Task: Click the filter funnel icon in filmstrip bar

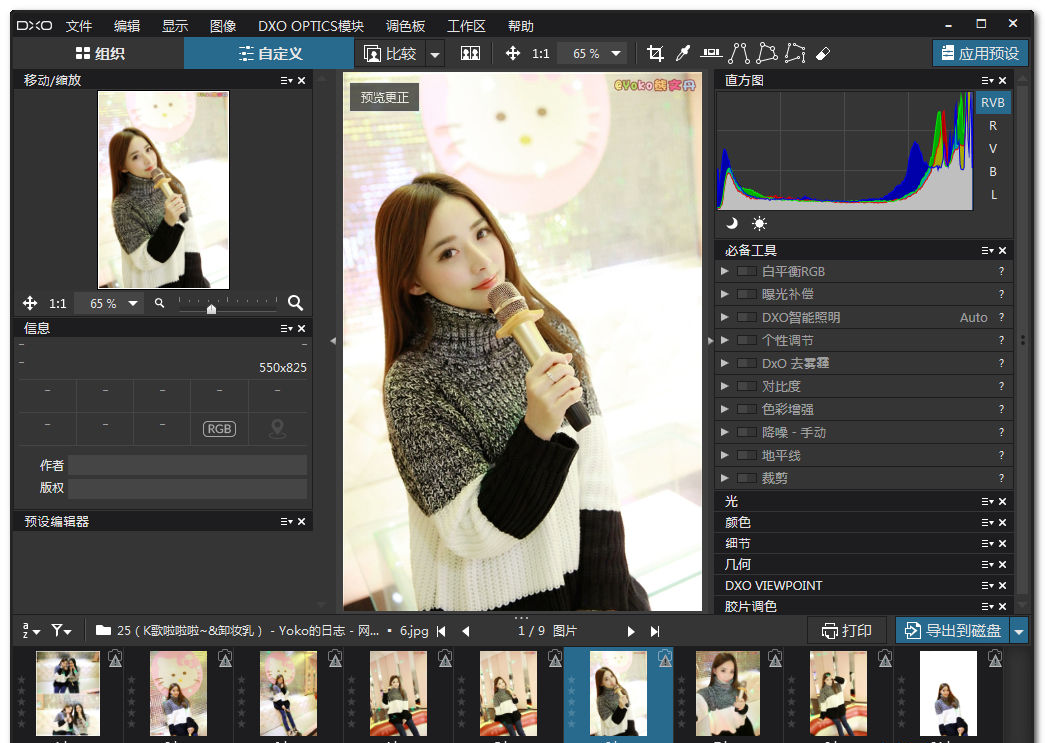Action: tap(60, 630)
